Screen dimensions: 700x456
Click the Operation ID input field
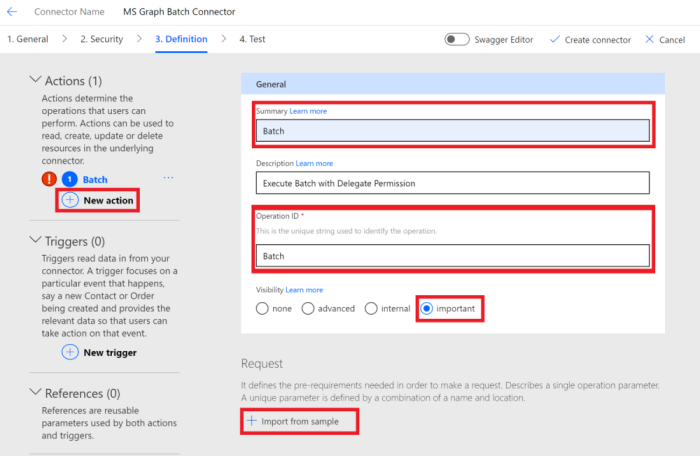(x=453, y=256)
